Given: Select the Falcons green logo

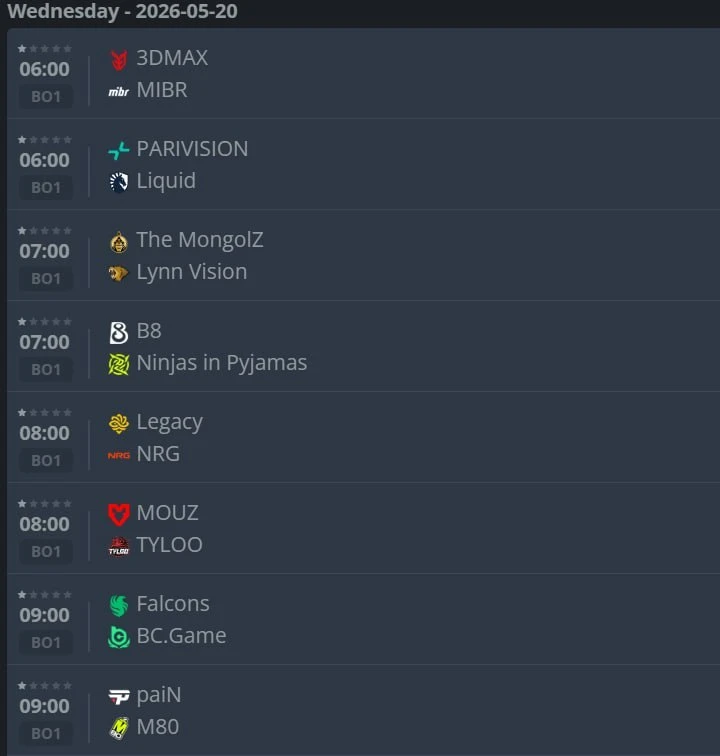Looking at the screenshot, I should 119,606.
